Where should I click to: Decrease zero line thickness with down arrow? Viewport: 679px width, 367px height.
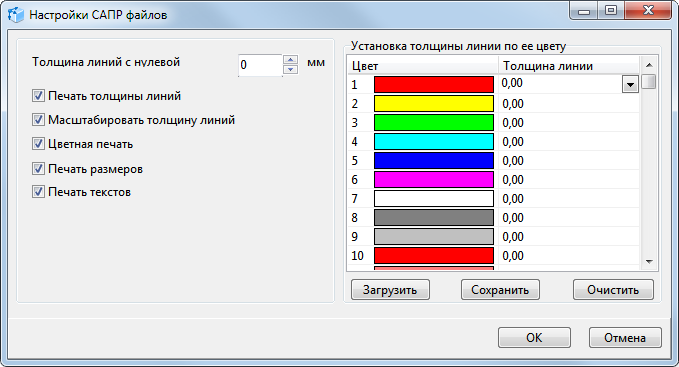(291, 69)
